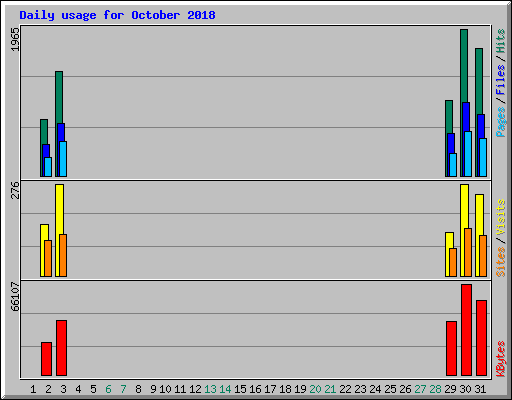
Task: Click the 66107 KBytes axis maximum label
Action: click(15, 296)
